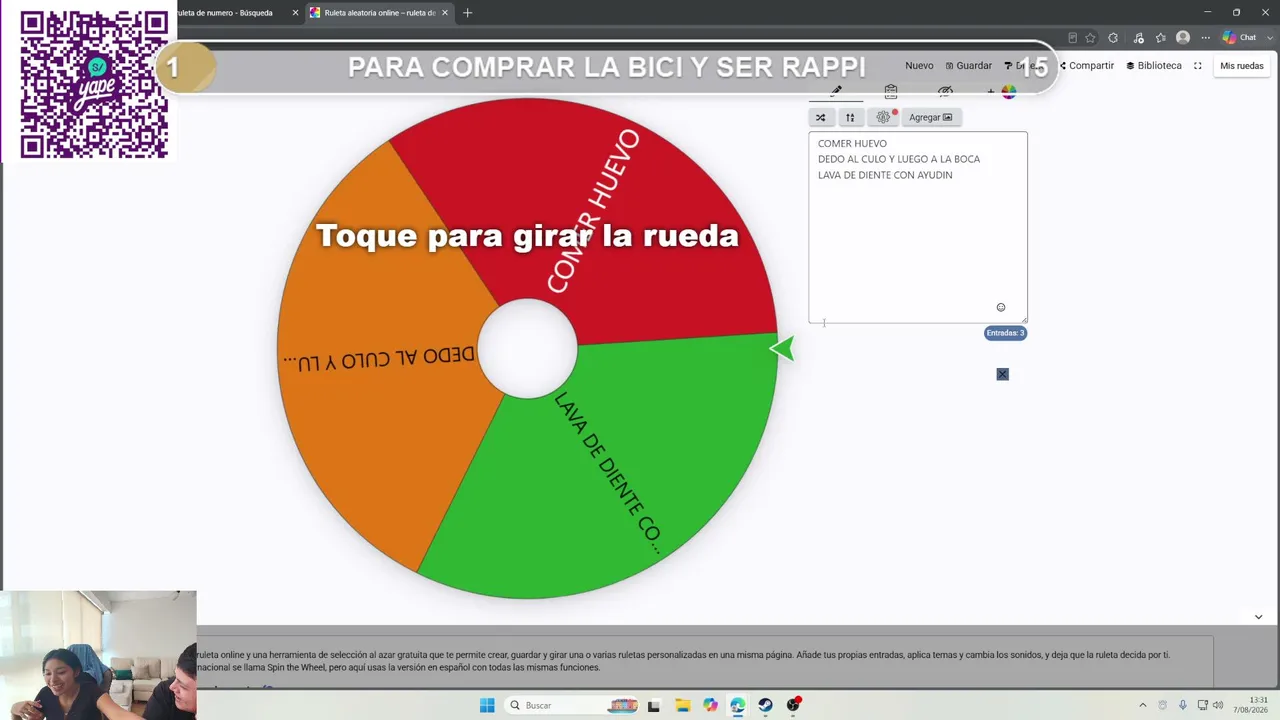Select the DEDO AL CULO entry line

899,159
